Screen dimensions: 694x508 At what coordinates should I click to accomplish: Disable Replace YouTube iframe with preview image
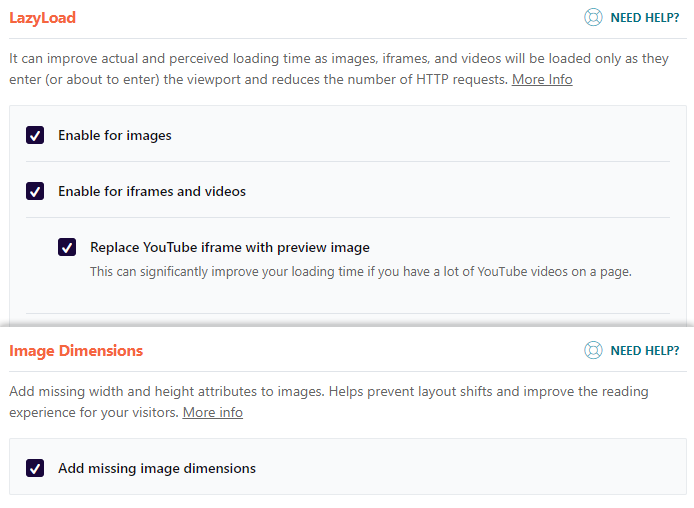point(67,247)
